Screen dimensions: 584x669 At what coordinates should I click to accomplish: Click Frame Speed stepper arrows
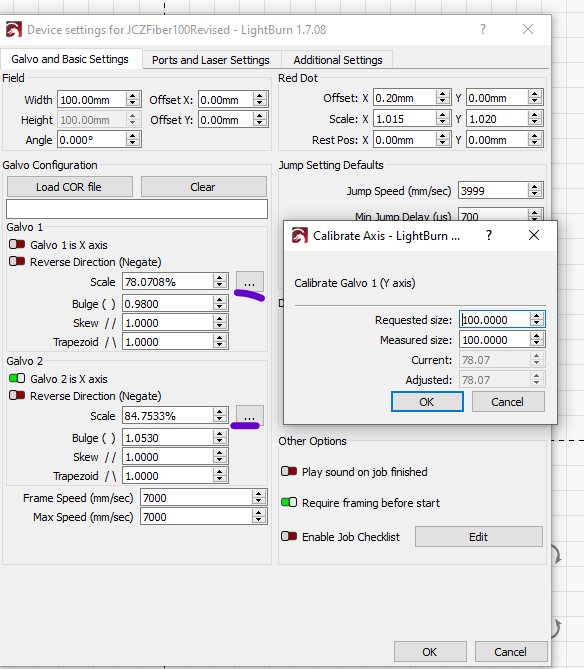(259, 497)
